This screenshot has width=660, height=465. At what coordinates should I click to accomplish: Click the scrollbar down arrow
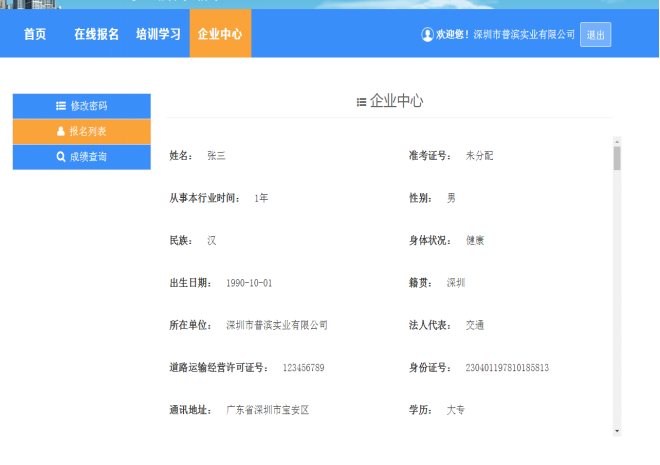pyautogui.click(x=617, y=431)
